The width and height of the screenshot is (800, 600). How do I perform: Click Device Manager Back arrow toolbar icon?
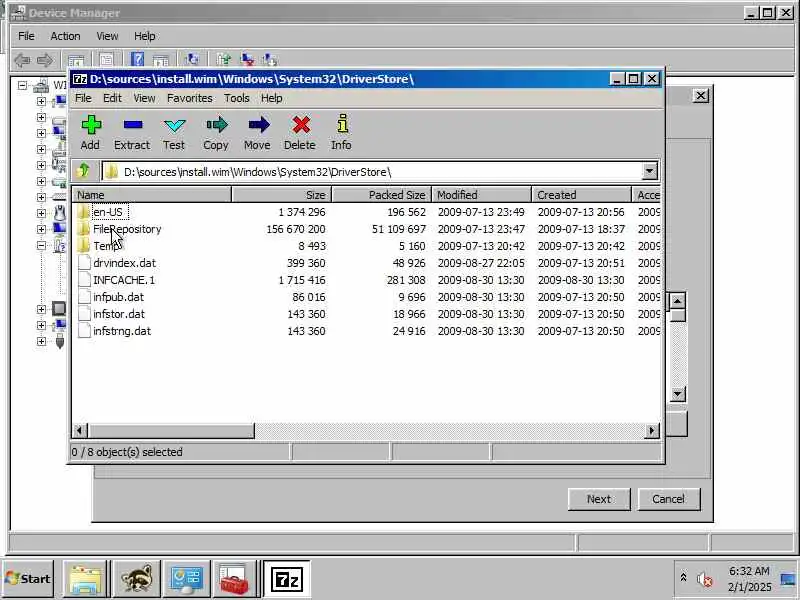click(x=22, y=60)
